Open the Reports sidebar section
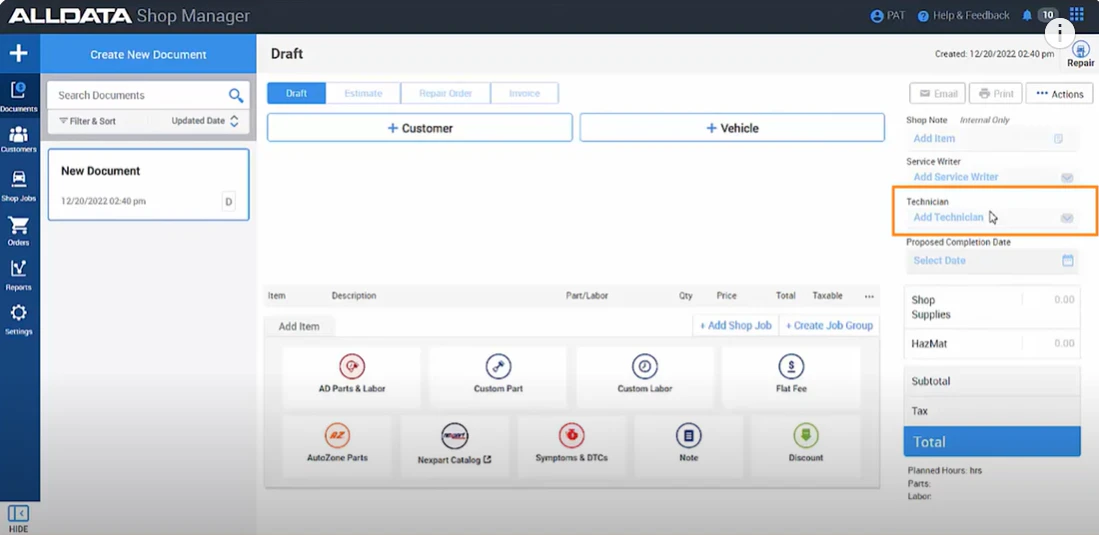This screenshot has width=1099, height=535. pyautogui.click(x=19, y=275)
